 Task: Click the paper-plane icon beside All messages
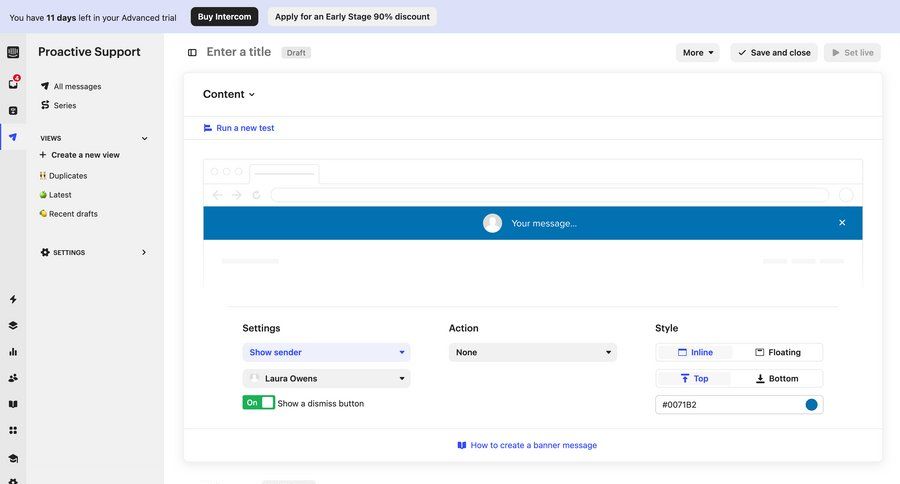[45, 86]
